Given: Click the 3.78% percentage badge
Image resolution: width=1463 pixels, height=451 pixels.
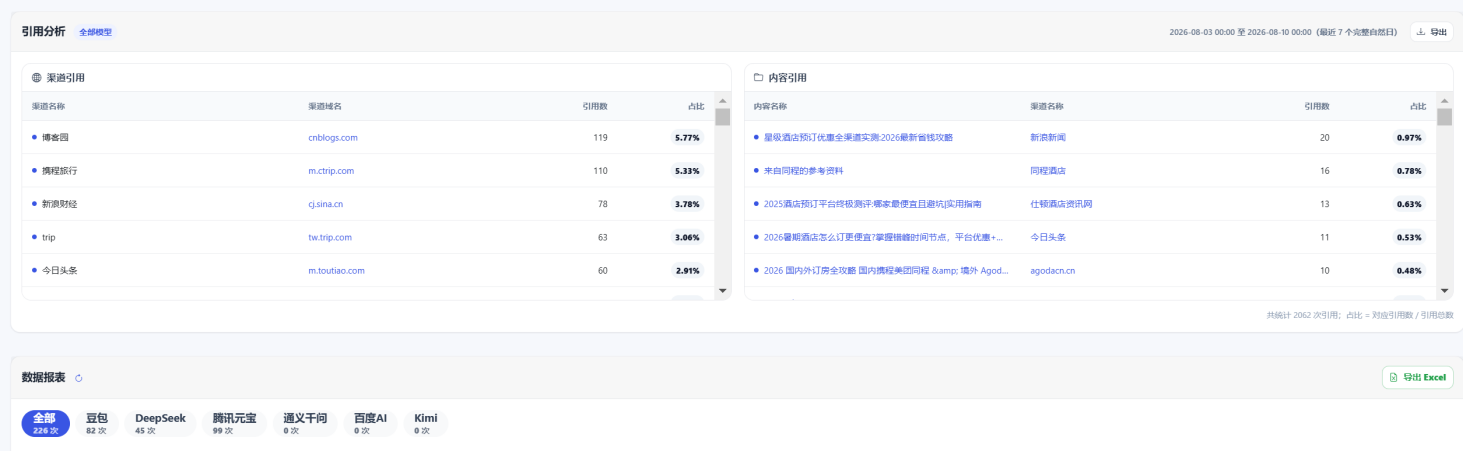Looking at the screenshot, I should coord(688,204).
